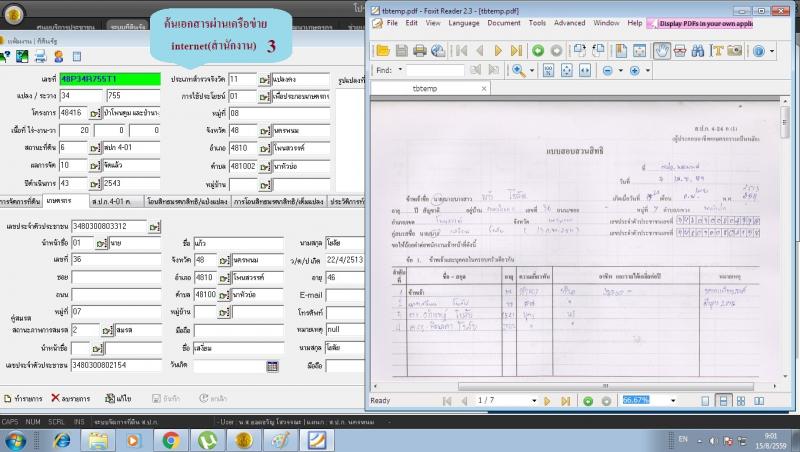800x452 pixels.
Task: Open Internet Explorer from the taskbar
Action: tap(62, 440)
